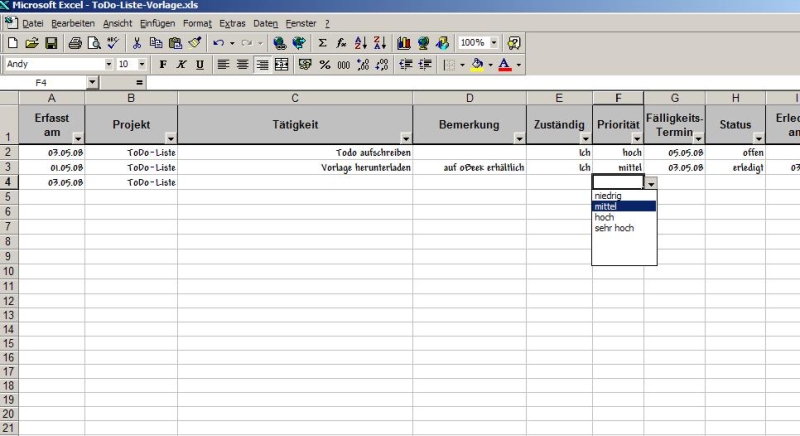Click the Cut scissors icon
The width and height of the screenshot is (800, 436).
point(136,43)
